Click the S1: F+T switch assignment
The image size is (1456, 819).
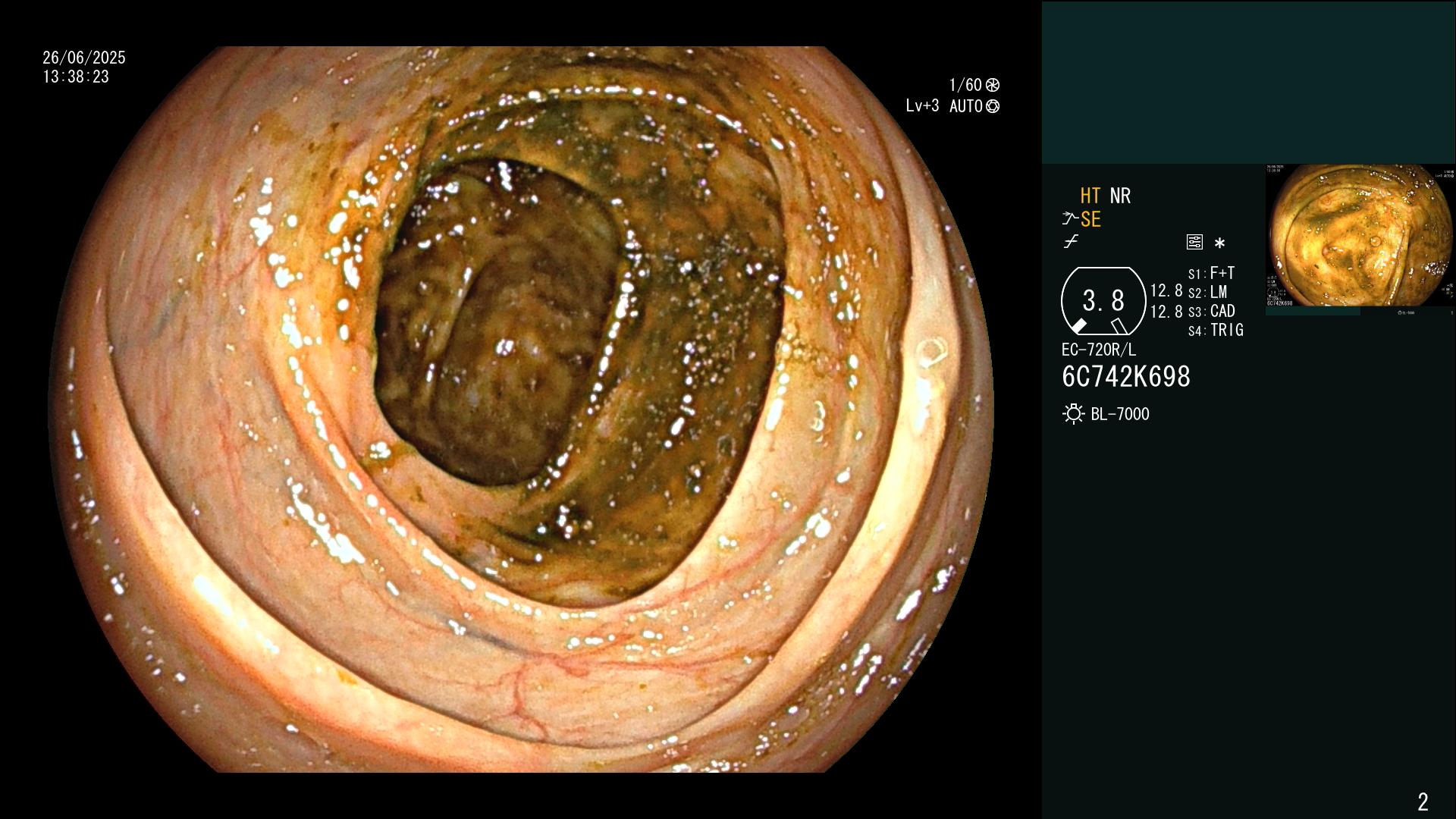(x=1211, y=273)
